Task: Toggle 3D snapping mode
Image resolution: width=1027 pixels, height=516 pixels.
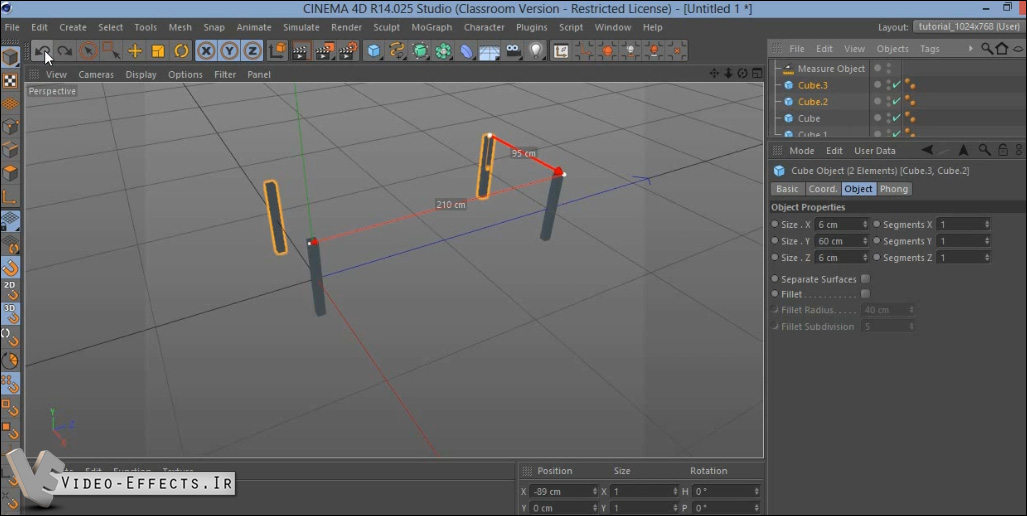Action: click(x=10, y=314)
